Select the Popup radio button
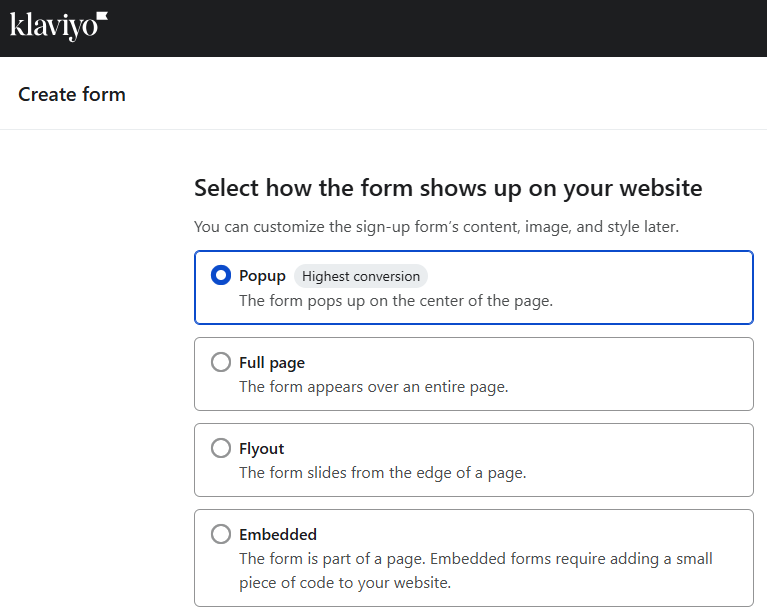767x613 pixels. pyautogui.click(x=221, y=276)
